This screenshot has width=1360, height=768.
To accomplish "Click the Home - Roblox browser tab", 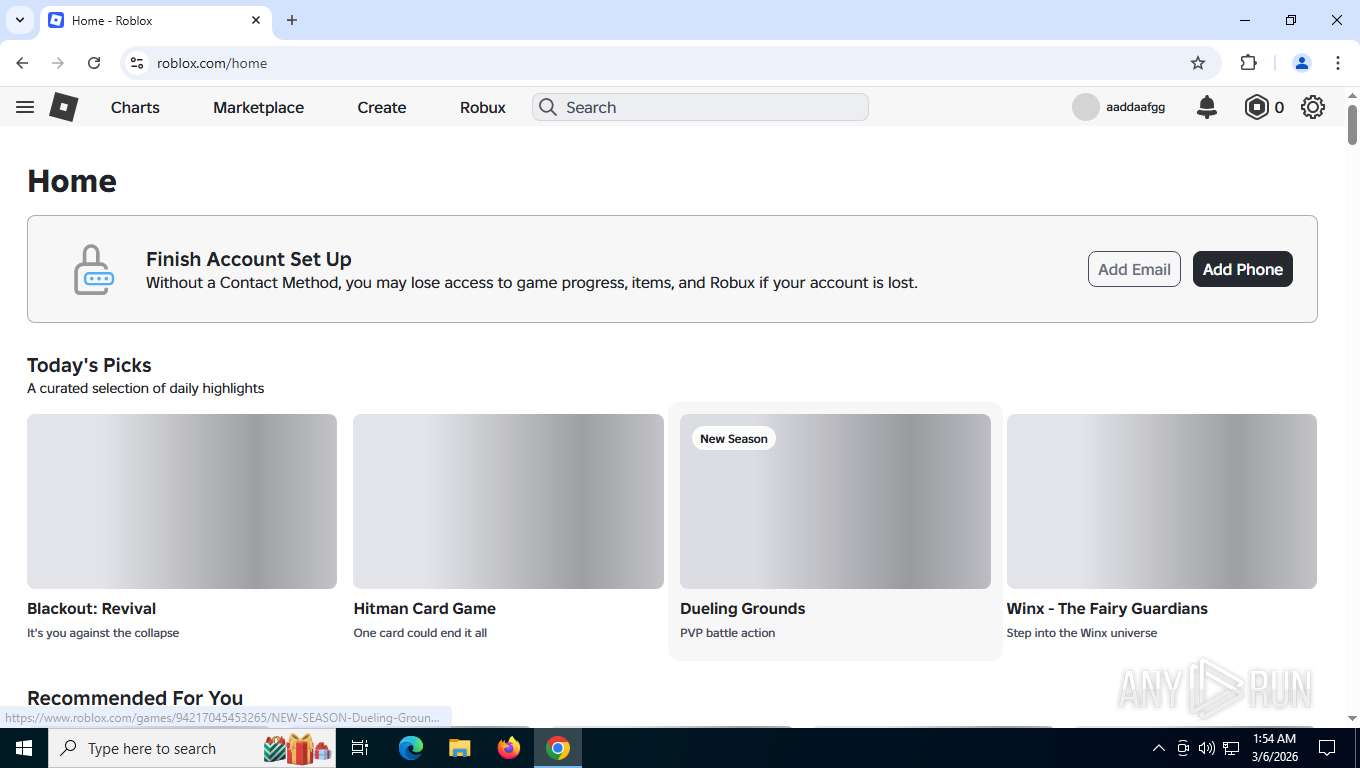I will pos(155,20).
